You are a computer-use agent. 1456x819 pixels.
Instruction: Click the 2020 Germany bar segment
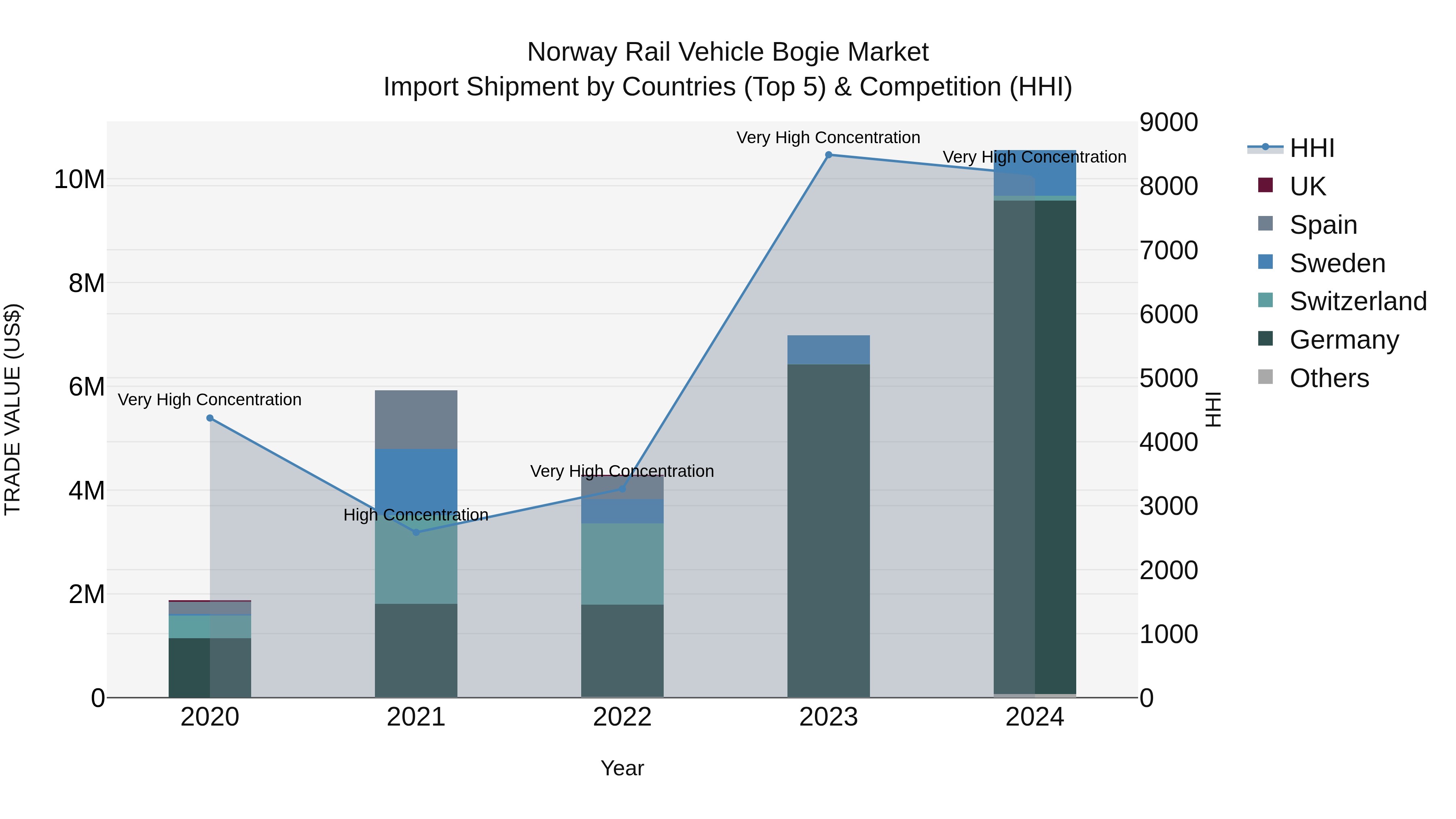[x=210, y=668]
